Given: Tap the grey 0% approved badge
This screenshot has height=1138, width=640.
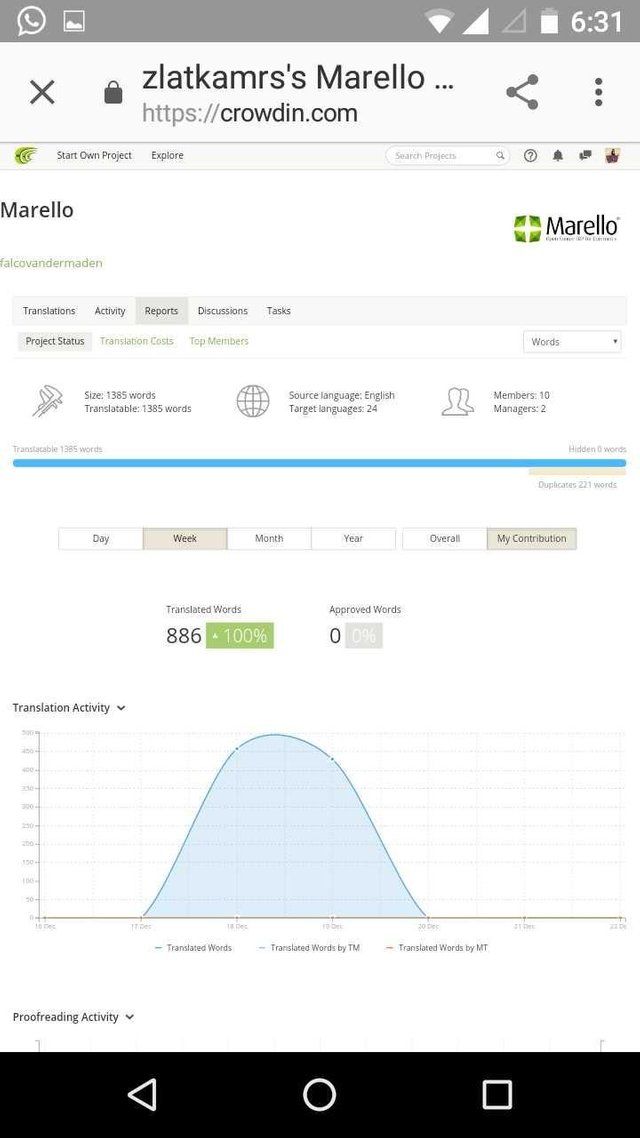Looking at the screenshot, I should (364, 636).
